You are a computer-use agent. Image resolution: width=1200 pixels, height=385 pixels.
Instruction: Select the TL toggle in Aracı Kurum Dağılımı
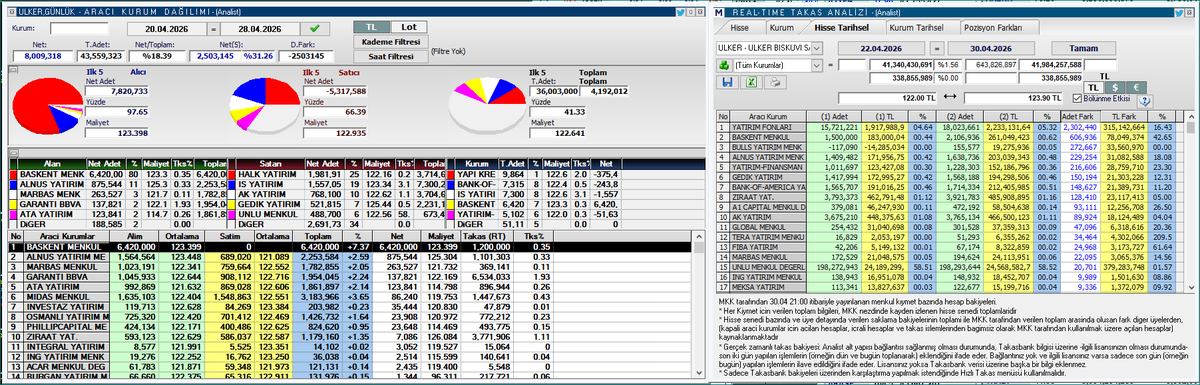pos(371,27)
